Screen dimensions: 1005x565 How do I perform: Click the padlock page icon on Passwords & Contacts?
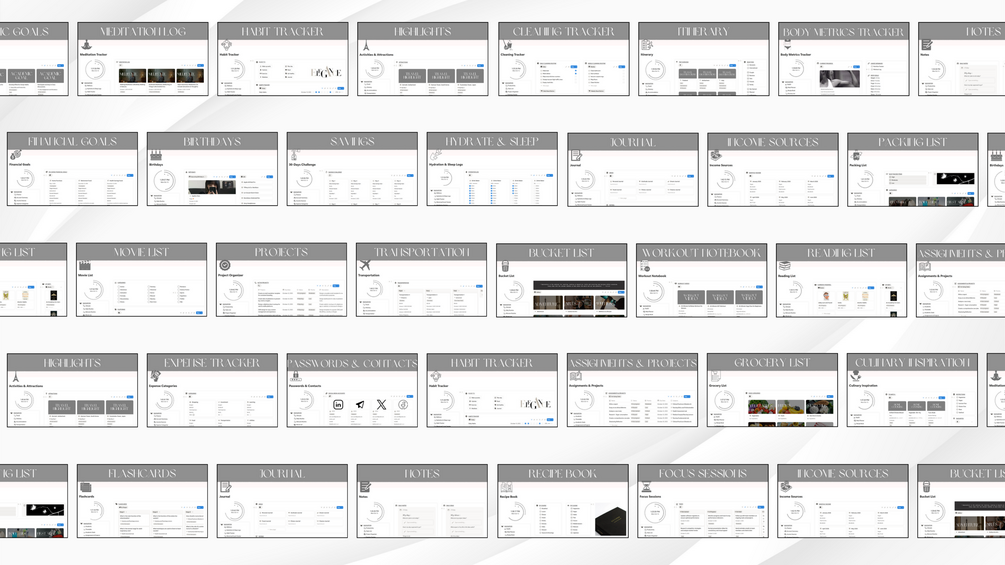295,376
